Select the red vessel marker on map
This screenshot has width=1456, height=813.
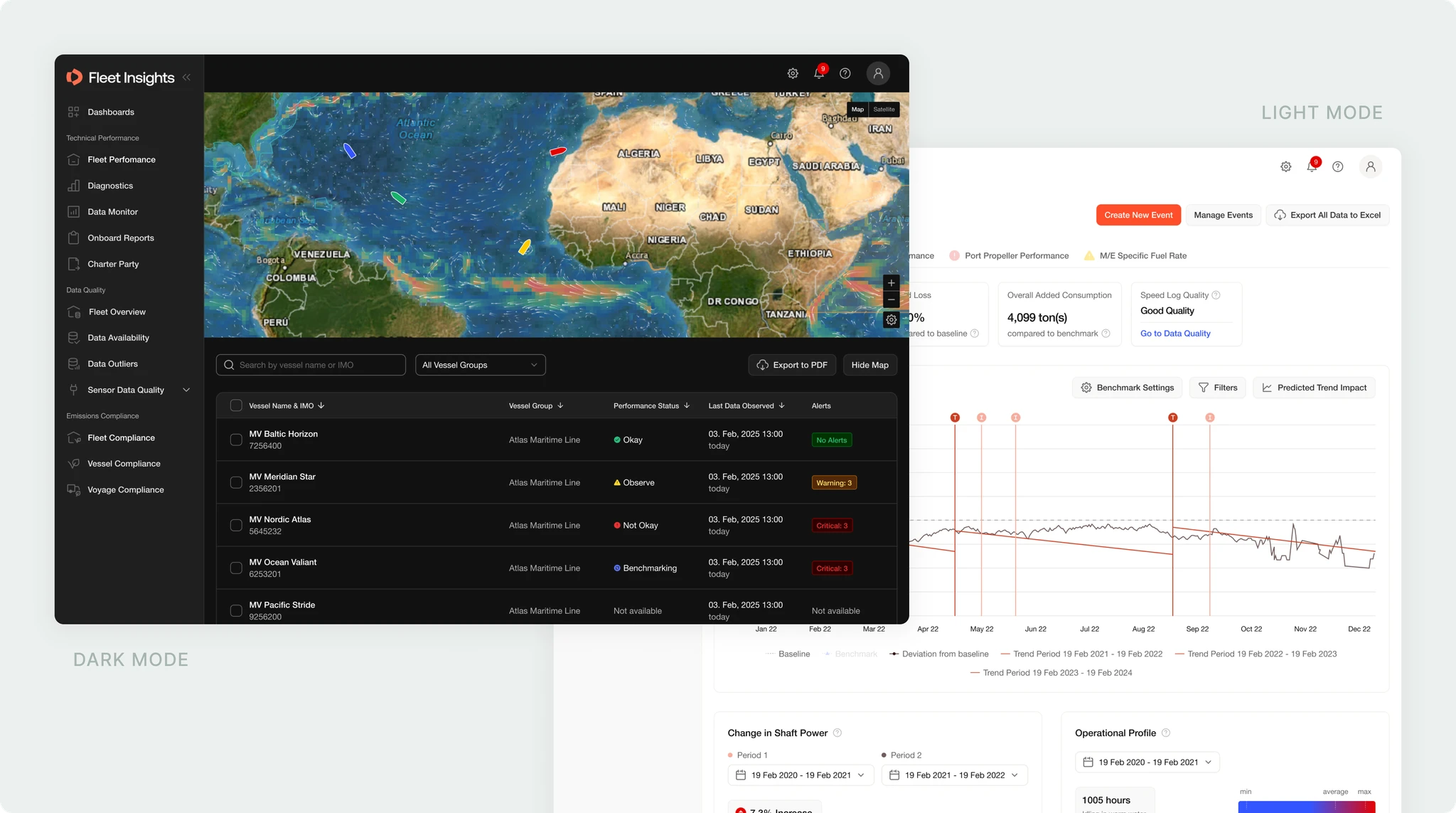coord(558,151)
